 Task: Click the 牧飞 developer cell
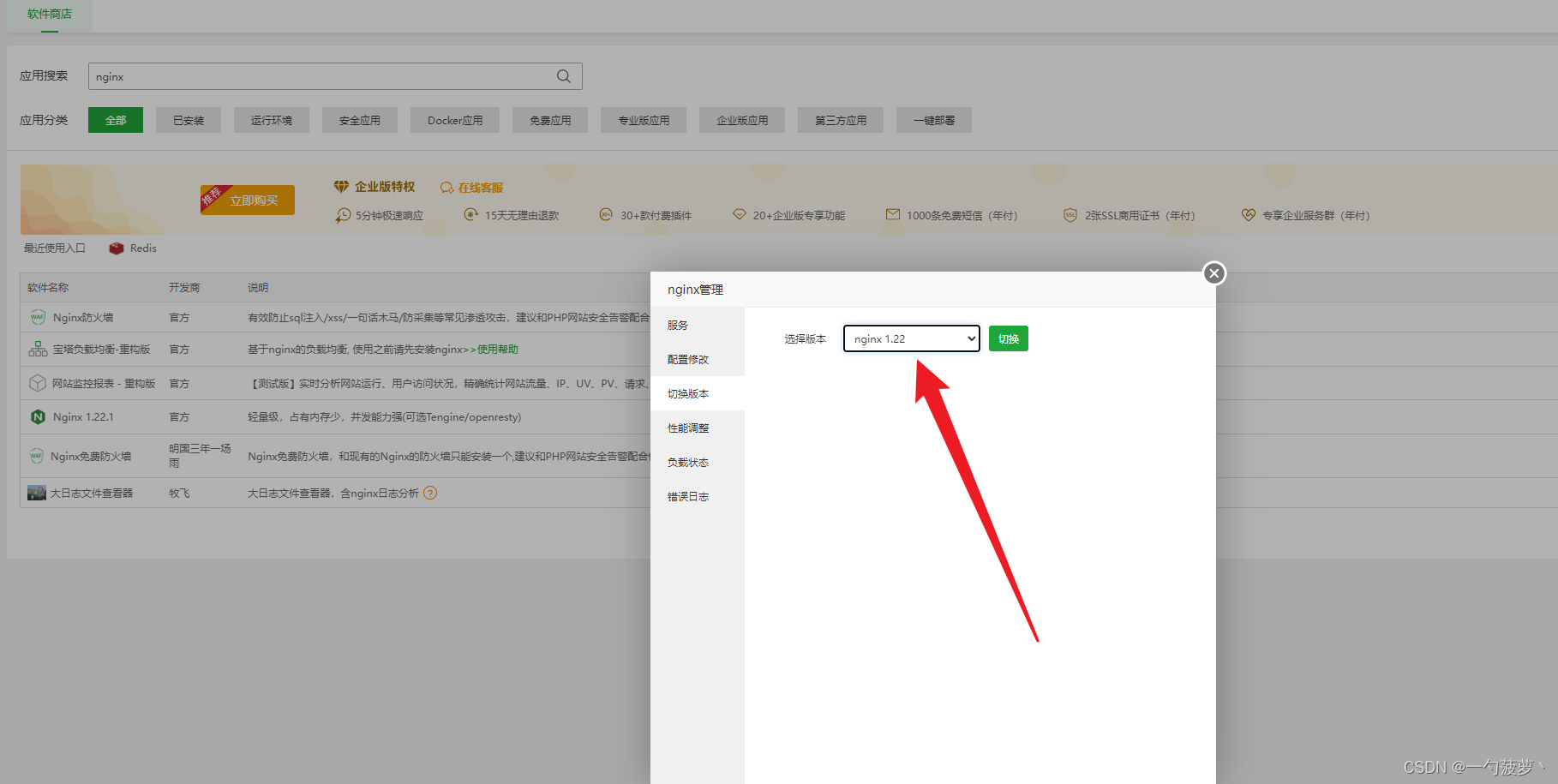(179, 494)
